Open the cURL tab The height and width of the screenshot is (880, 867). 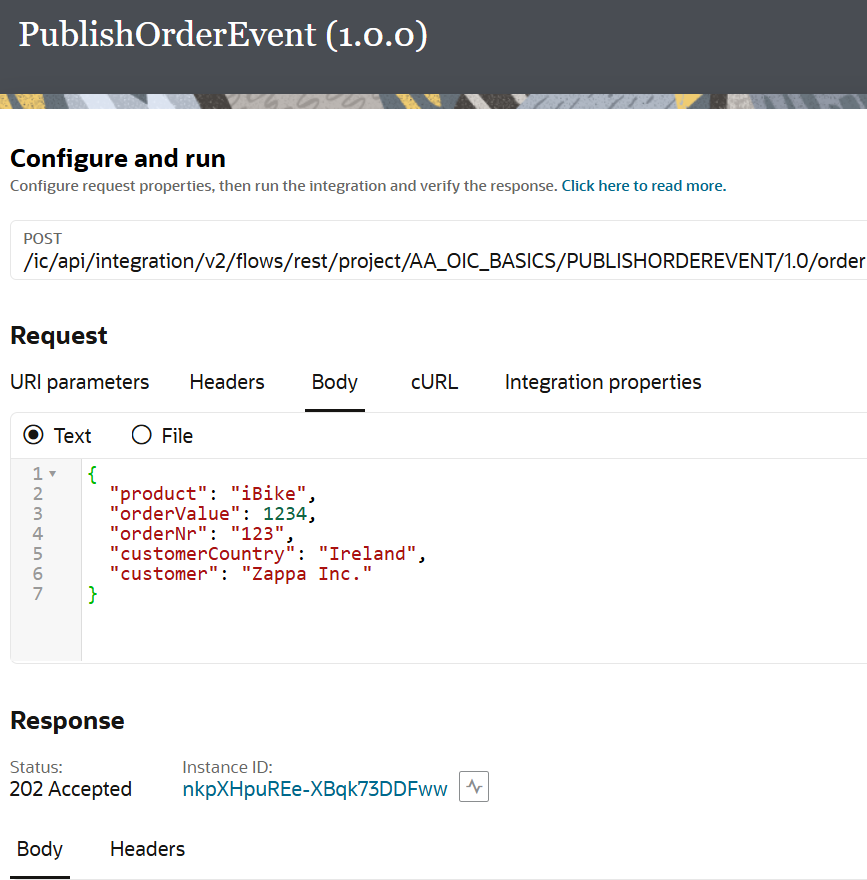[434, 382]
